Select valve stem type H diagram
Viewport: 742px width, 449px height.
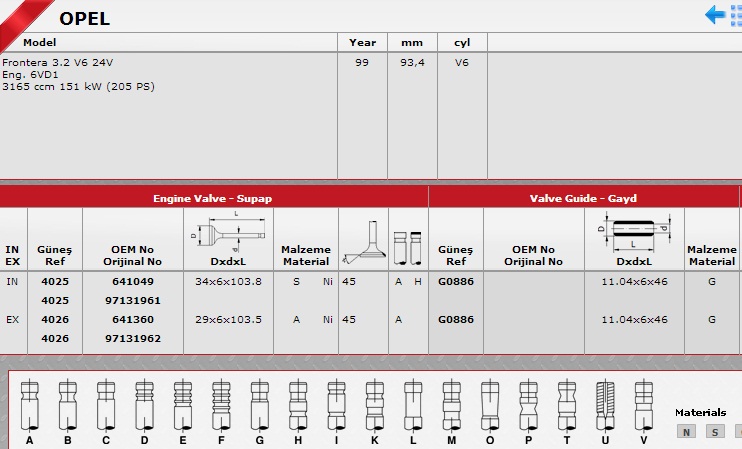298,405
